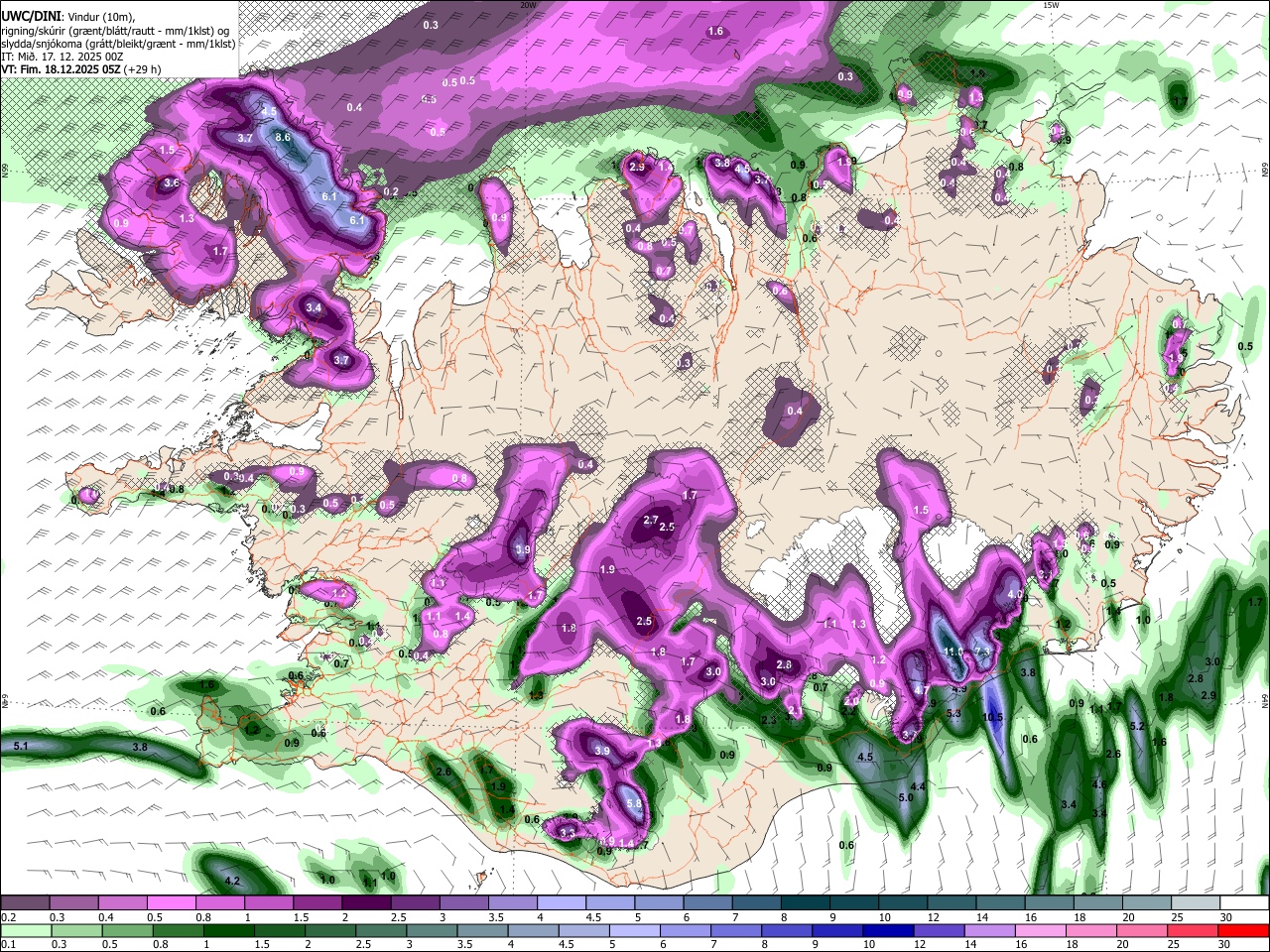Image resolution: width=1270 pixels, height=952 pixels.
Task: Click the bright pink 0.5 swatch in upper legend
Action: pyautogui.click(x=172, y=903)
